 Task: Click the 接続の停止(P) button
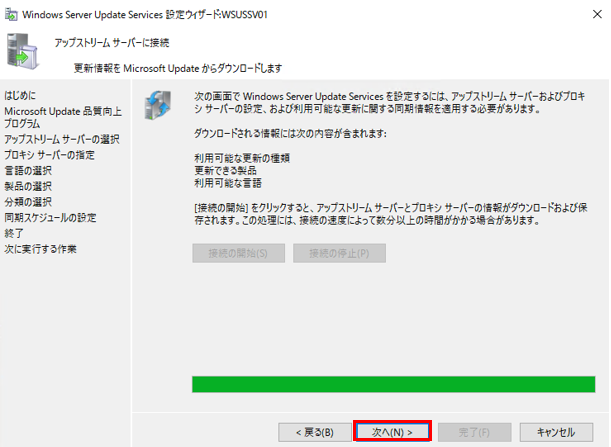[339, 253]
